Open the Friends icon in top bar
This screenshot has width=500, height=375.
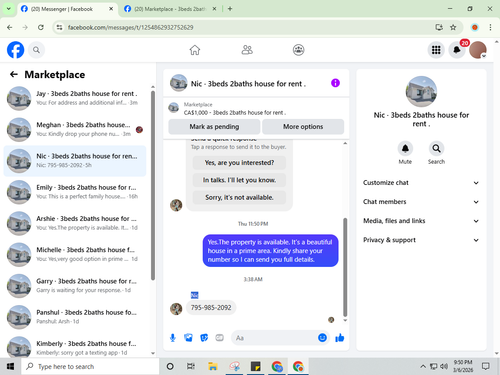(x=247, y=50)
